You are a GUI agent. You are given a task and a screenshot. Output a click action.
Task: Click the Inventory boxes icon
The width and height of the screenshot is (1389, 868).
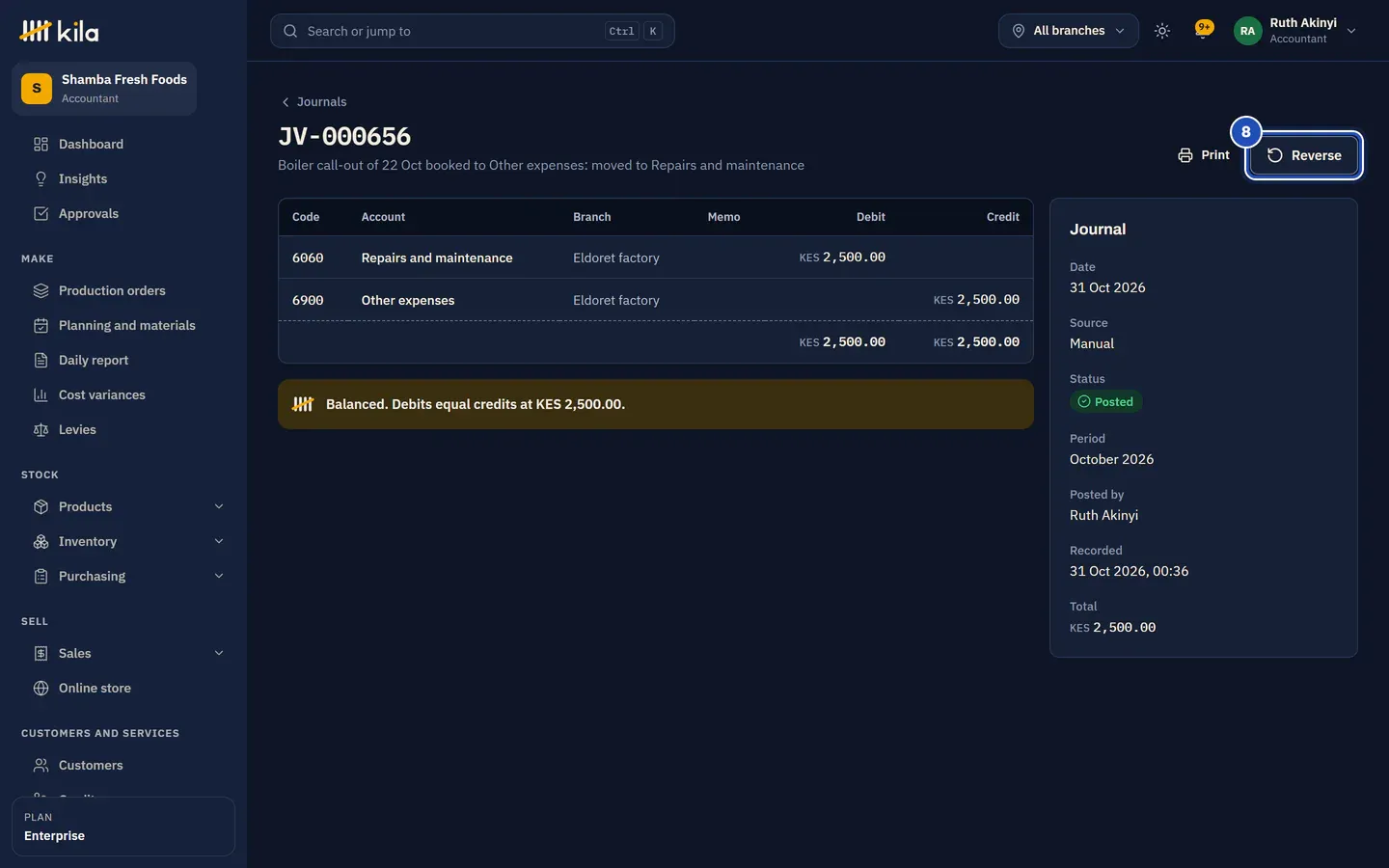[x=41, y=542]
